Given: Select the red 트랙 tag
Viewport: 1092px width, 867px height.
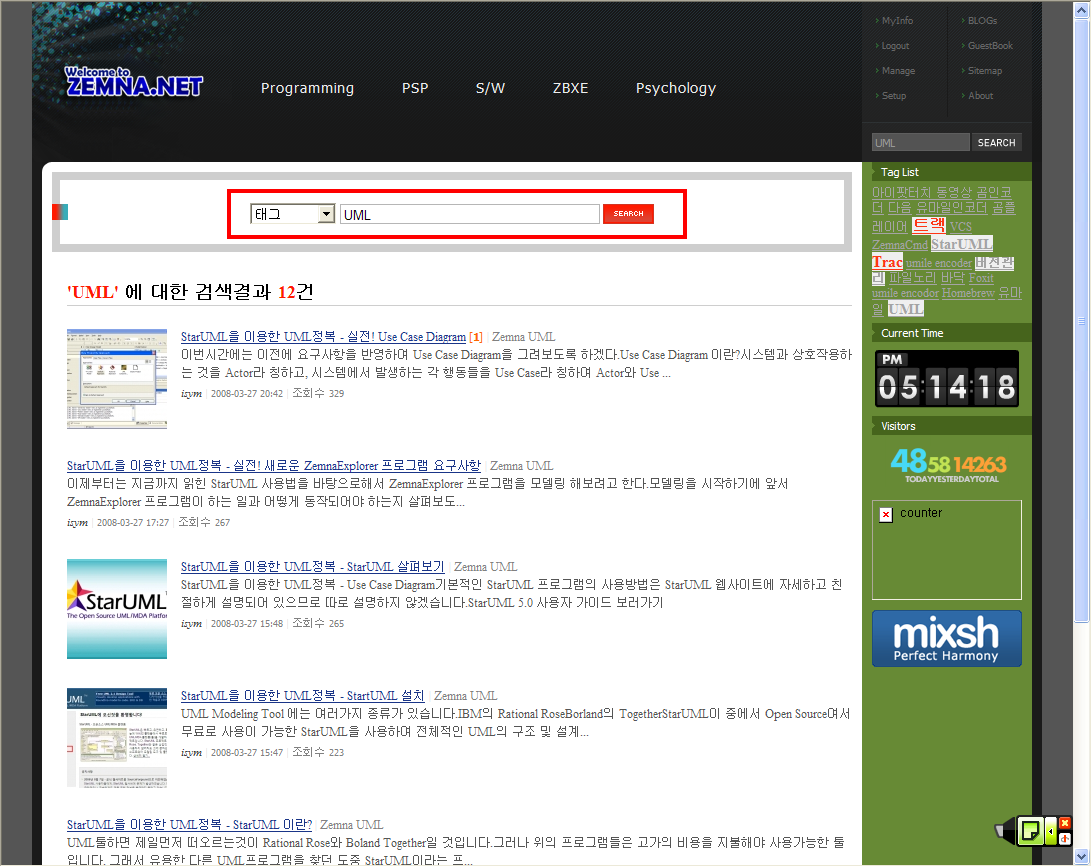Looking at the screenshot, I should pos(929,225).
